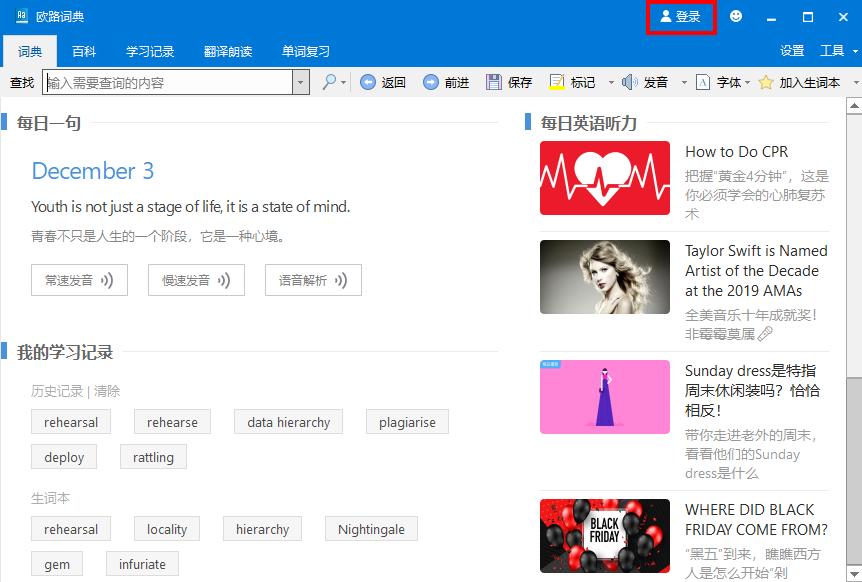This screenshot has height=582, width=862.
Task: Activate the Highlight/Mark (标记) tool
Action: [555, 82]
